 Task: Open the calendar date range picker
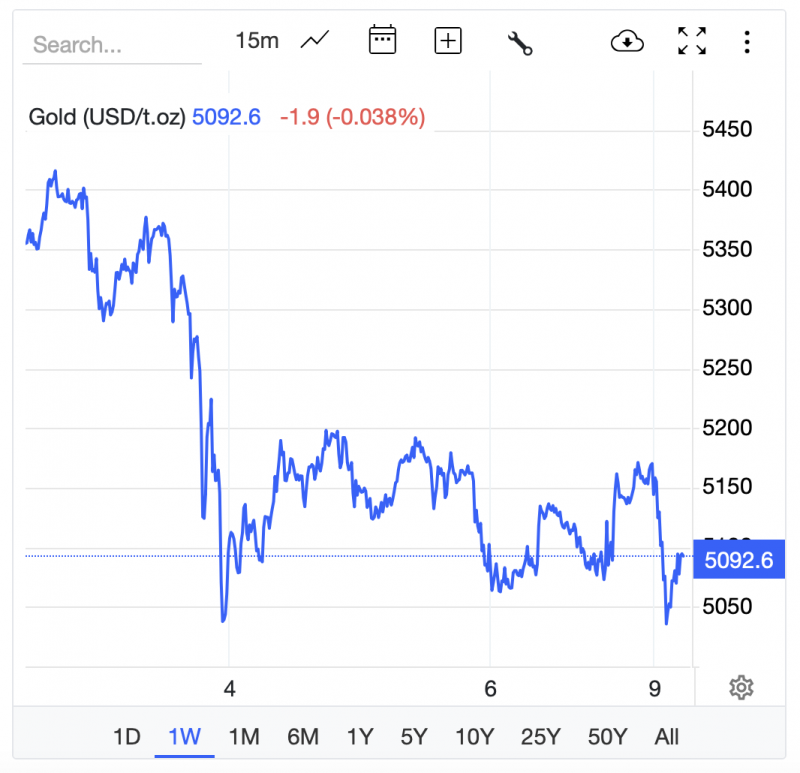[383, 40]
